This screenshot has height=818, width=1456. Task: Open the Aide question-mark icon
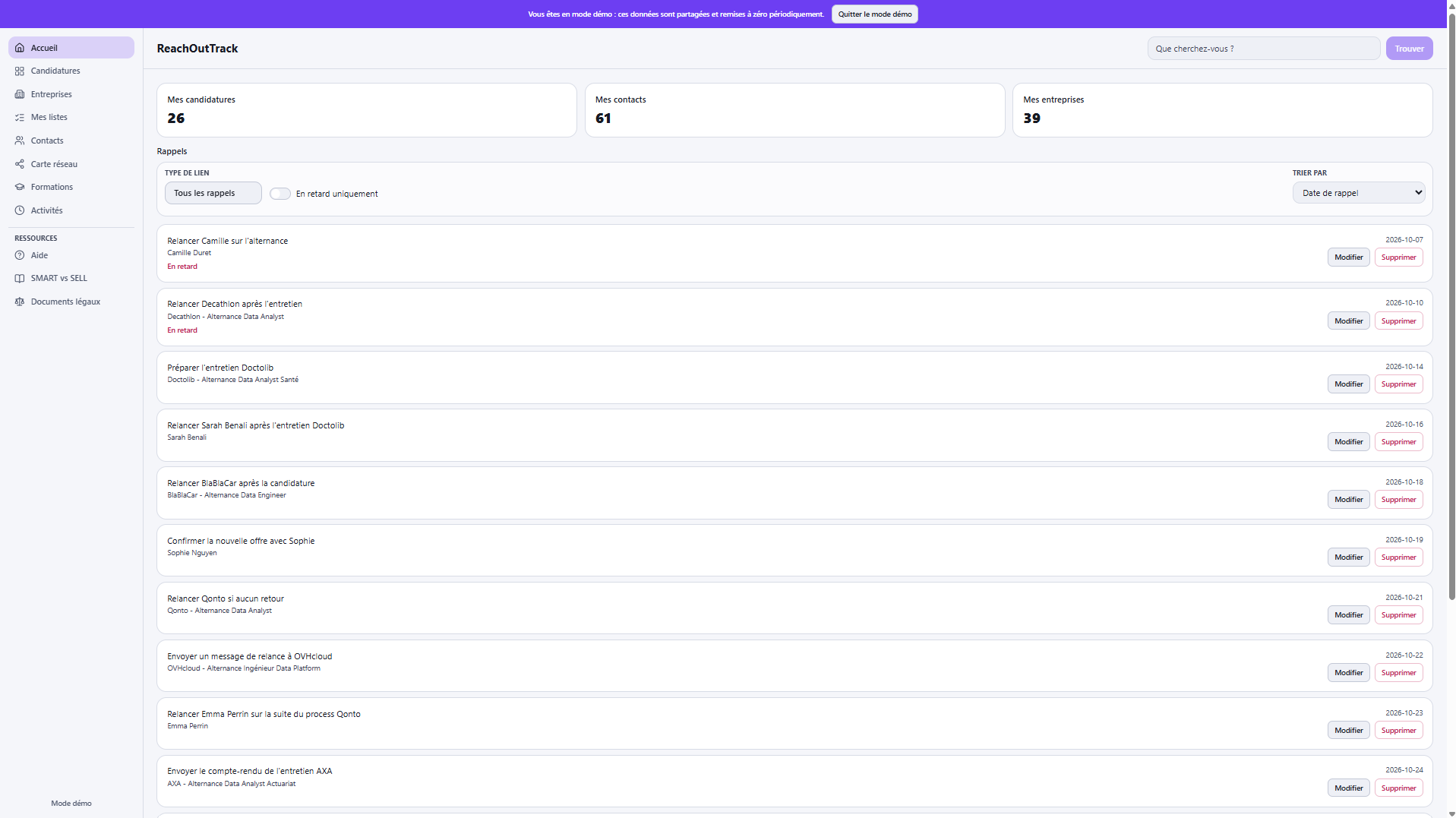coord(20,255)
